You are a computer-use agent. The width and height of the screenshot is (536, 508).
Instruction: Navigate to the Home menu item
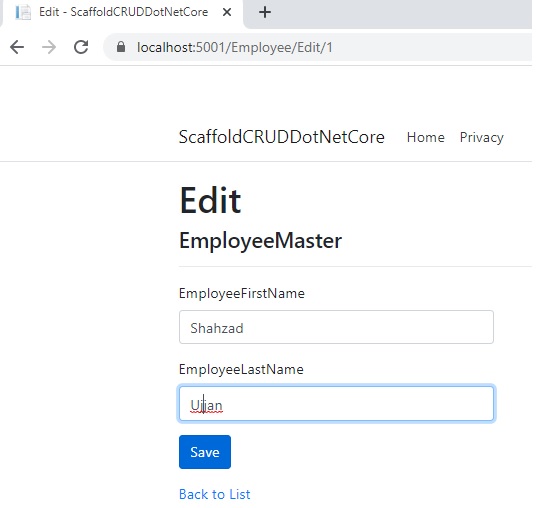[426, 137]
